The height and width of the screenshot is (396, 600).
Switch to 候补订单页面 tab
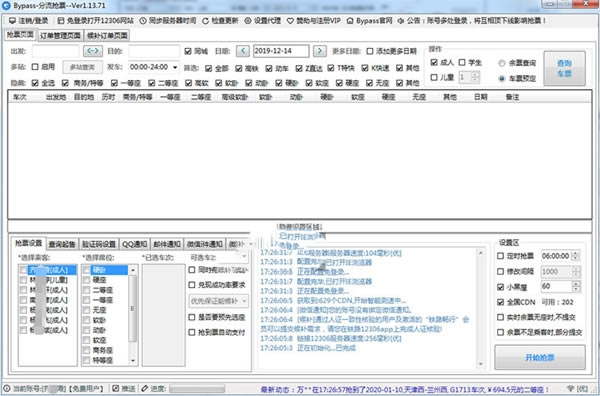point(107,36)
